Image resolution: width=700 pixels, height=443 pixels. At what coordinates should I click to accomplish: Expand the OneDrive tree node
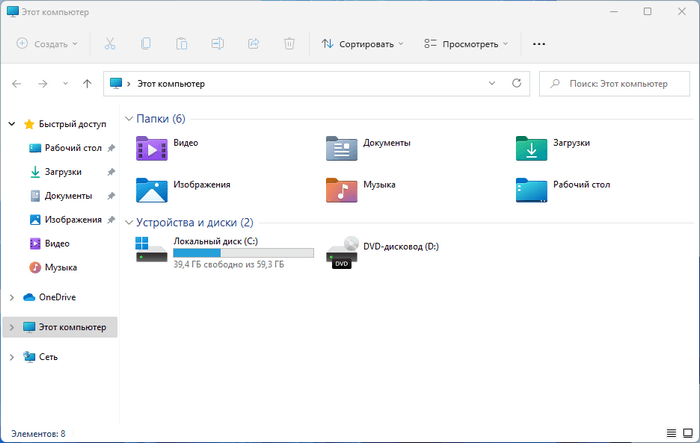point(12,297)
